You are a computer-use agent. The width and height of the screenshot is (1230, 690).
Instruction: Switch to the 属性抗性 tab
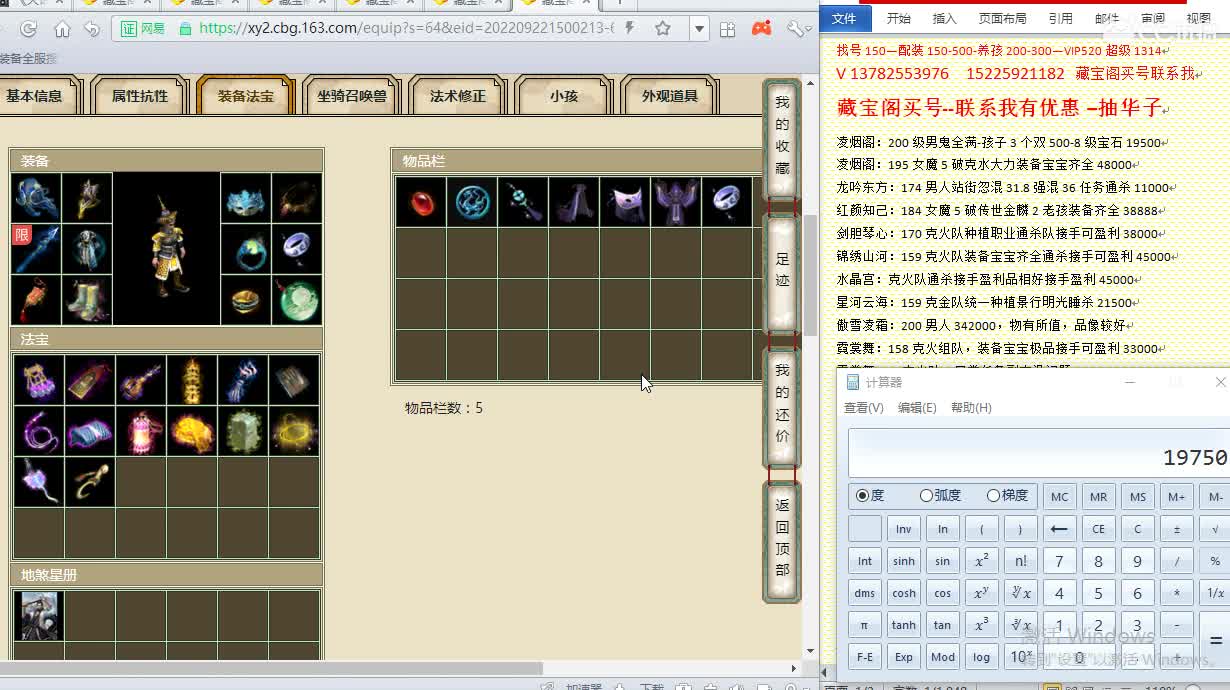click(x=140, y=96)
